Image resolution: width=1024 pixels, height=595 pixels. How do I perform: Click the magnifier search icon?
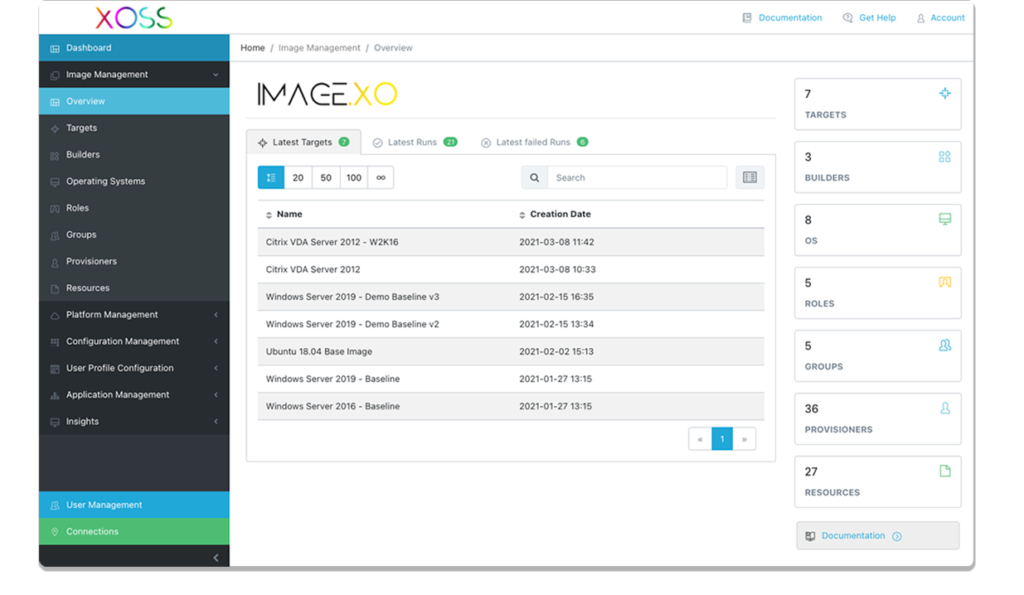click(x=534, y=178)
